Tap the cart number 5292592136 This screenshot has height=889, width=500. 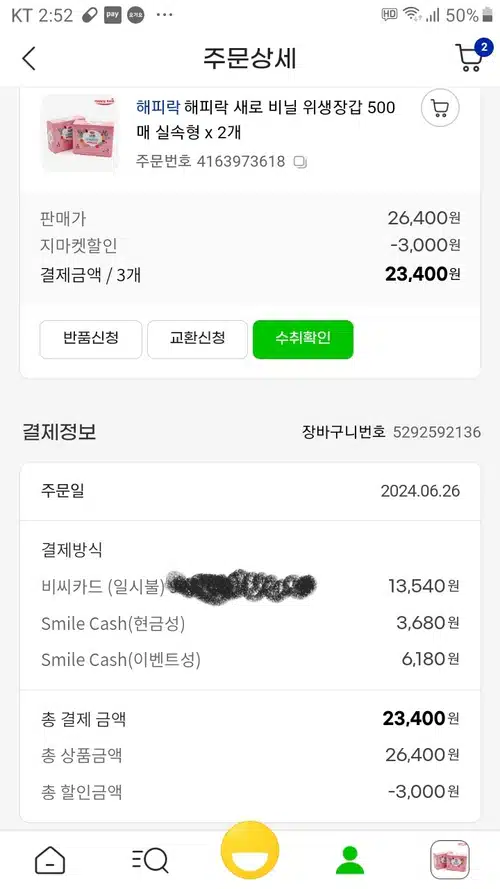[x=437, y=432]
